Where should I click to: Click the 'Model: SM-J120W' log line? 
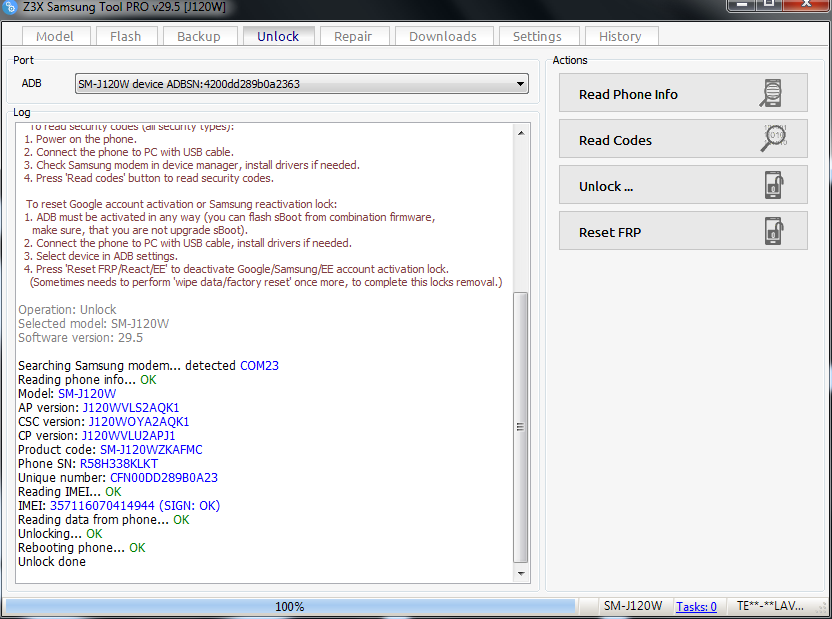(67, 394)
